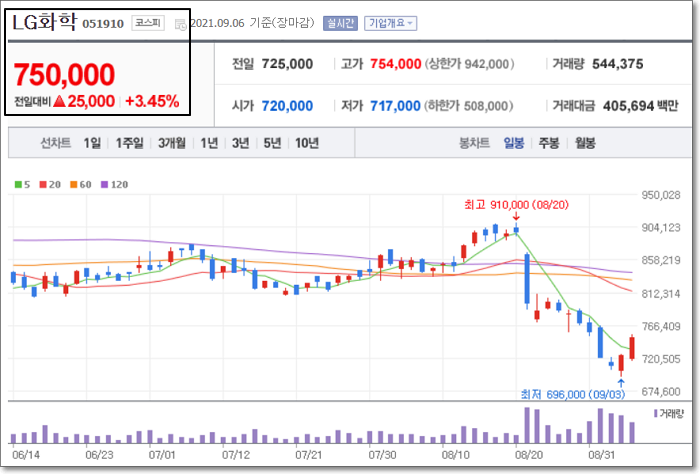Select the 3년 line chart period

click(240, 143)
